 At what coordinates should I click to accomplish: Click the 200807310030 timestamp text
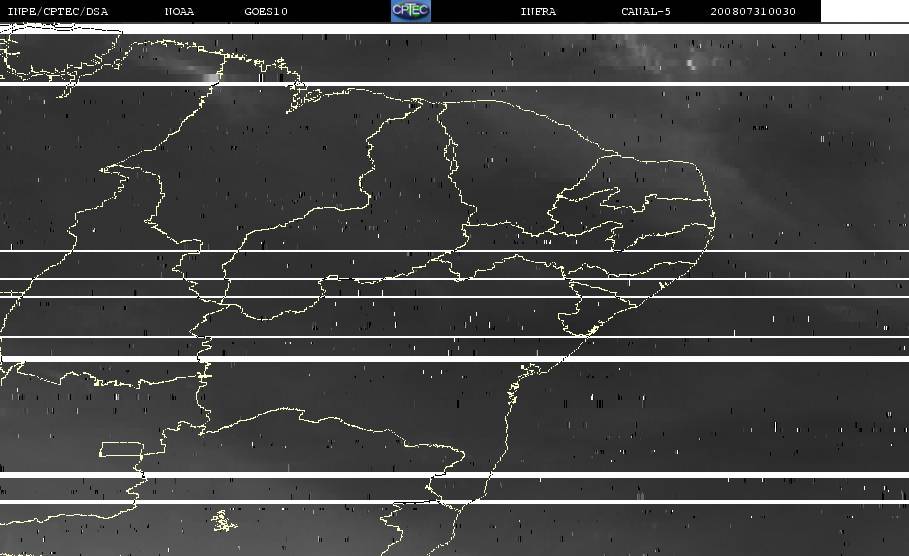point(753,12)
